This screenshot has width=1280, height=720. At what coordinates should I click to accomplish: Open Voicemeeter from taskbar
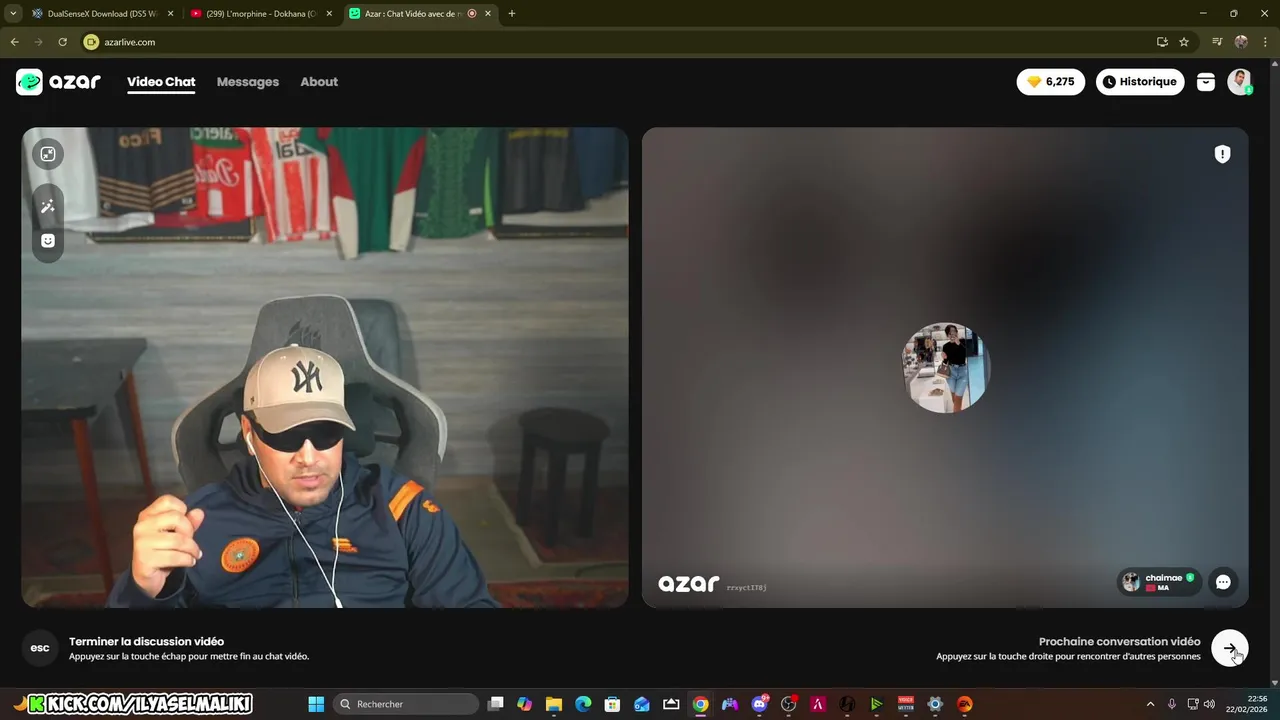coord(906,704)
